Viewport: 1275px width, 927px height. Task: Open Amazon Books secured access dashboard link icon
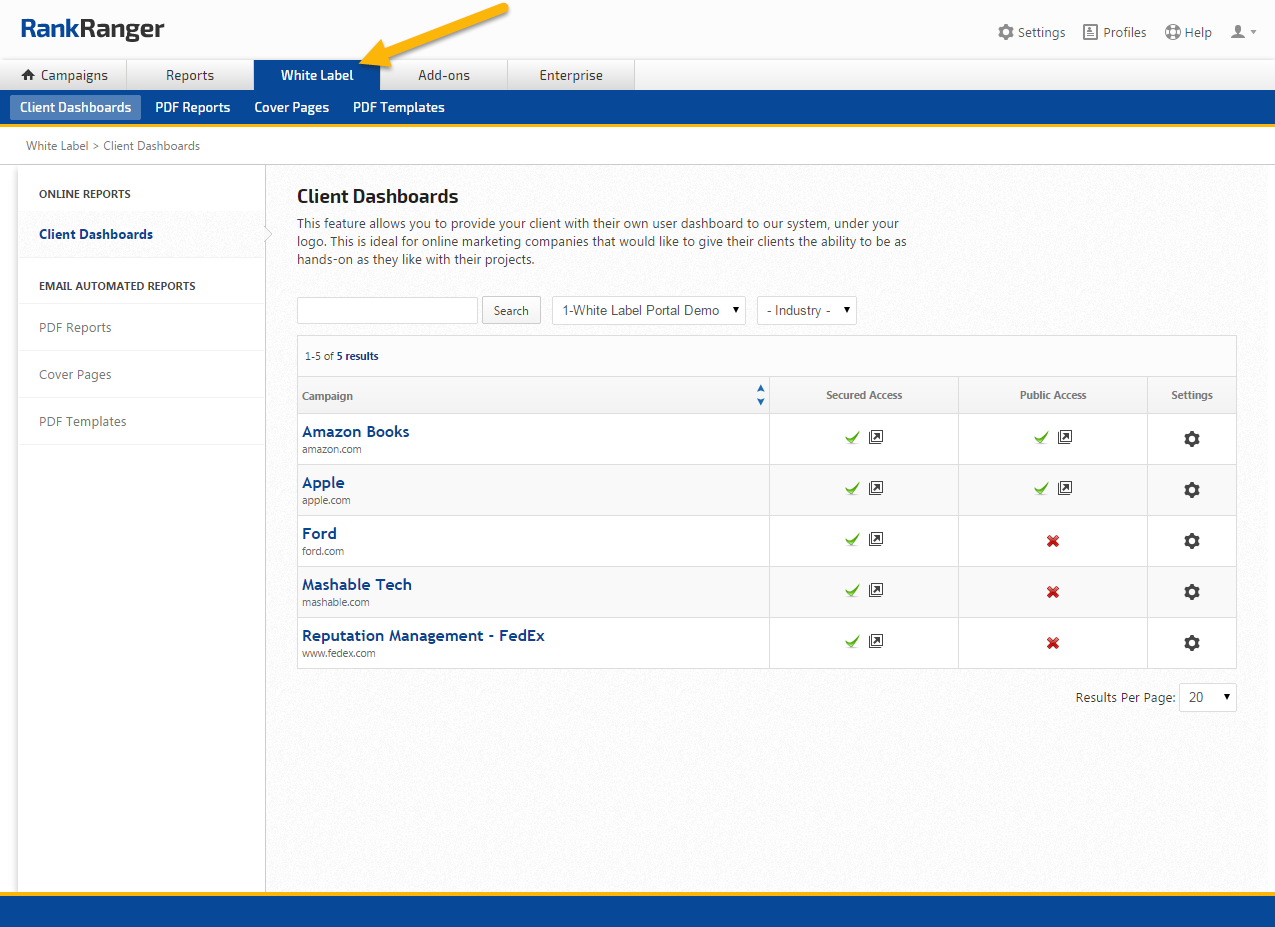tap(876, 437)
